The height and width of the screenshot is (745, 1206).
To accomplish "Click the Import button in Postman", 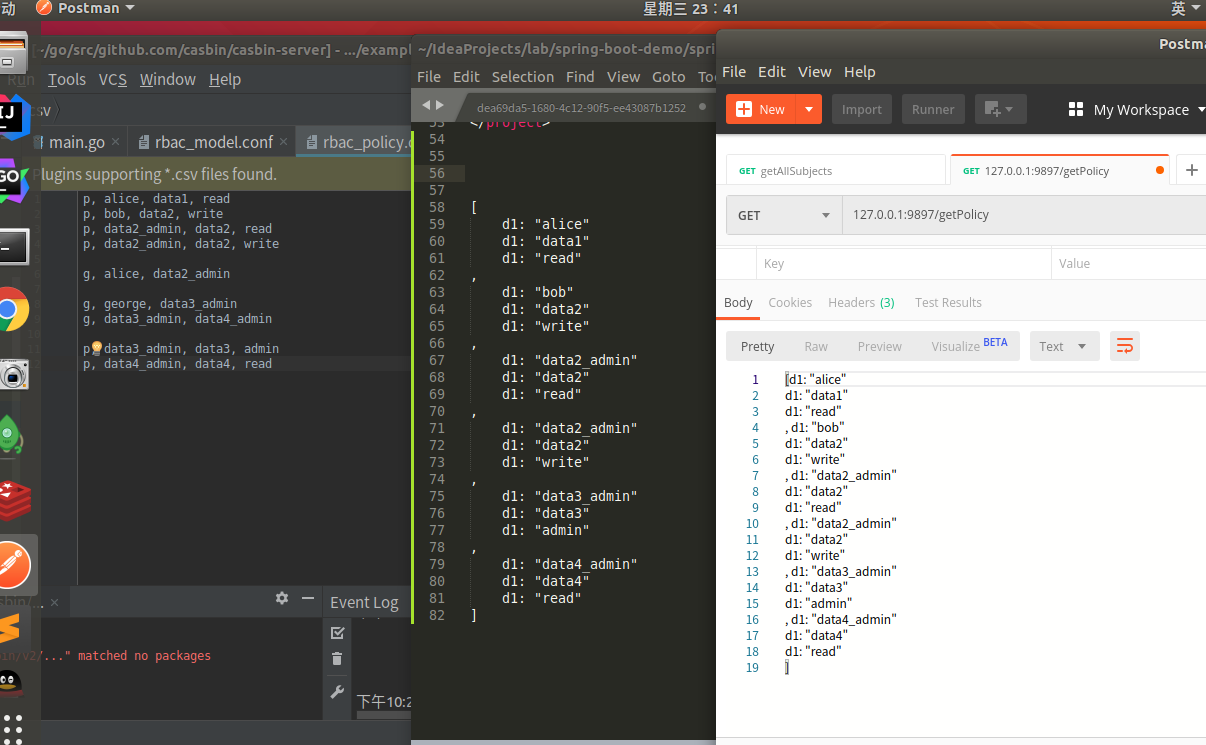I will (862, 109).
